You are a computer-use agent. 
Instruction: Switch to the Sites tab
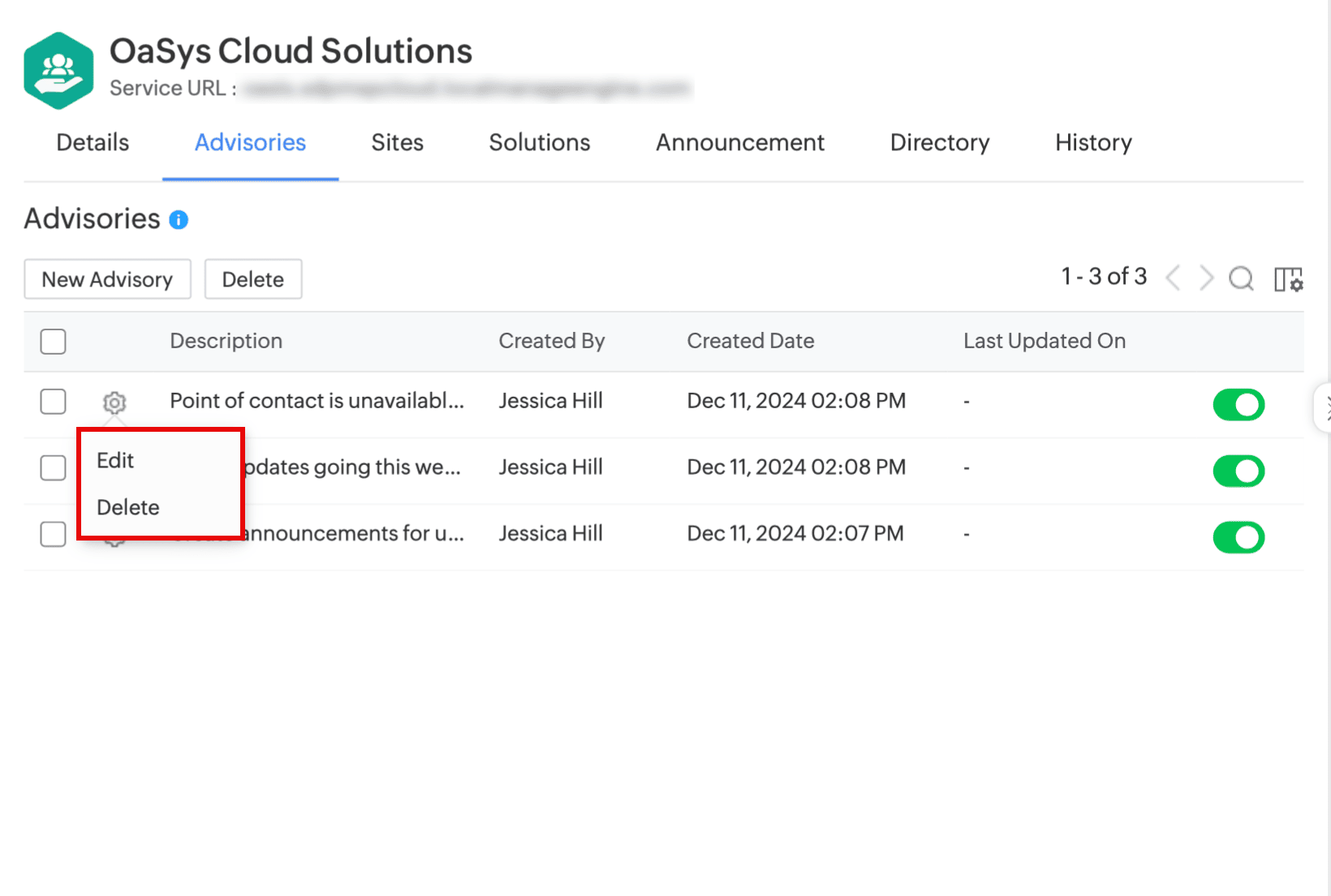pyautogui.click(x=397, y=143)
